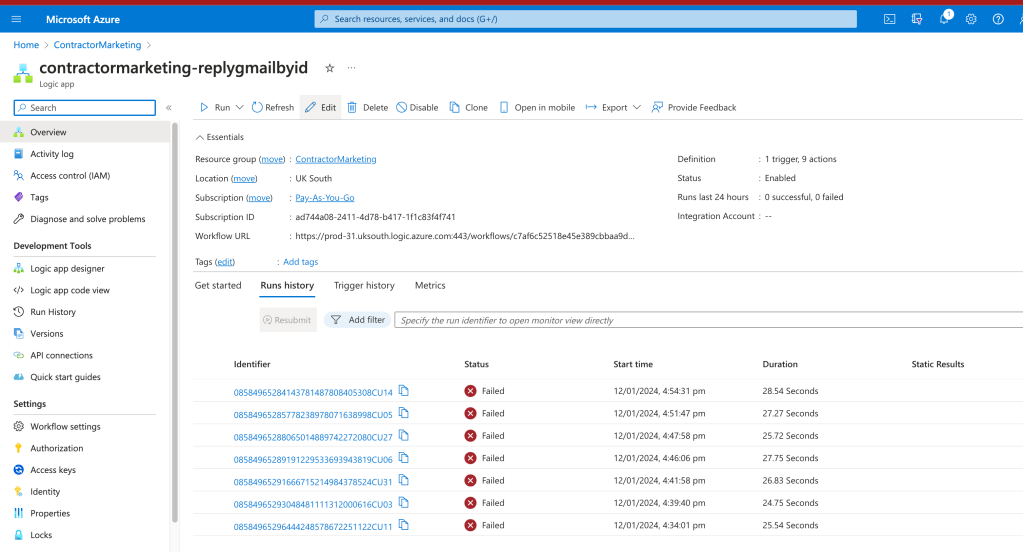Viewport: 1023px width, 552px height.
Task: Switch to the Trigger history tab
Action: point(364,285)
